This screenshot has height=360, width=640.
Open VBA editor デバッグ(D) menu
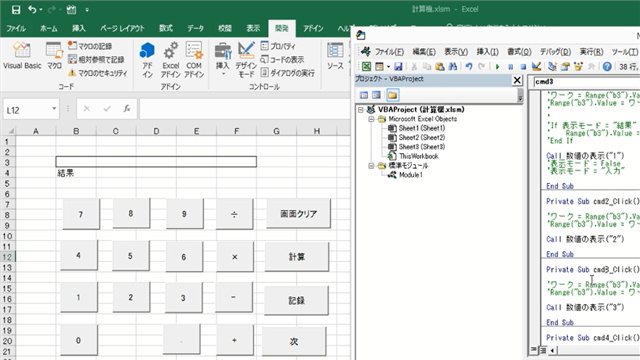click(x=555, y=52)
